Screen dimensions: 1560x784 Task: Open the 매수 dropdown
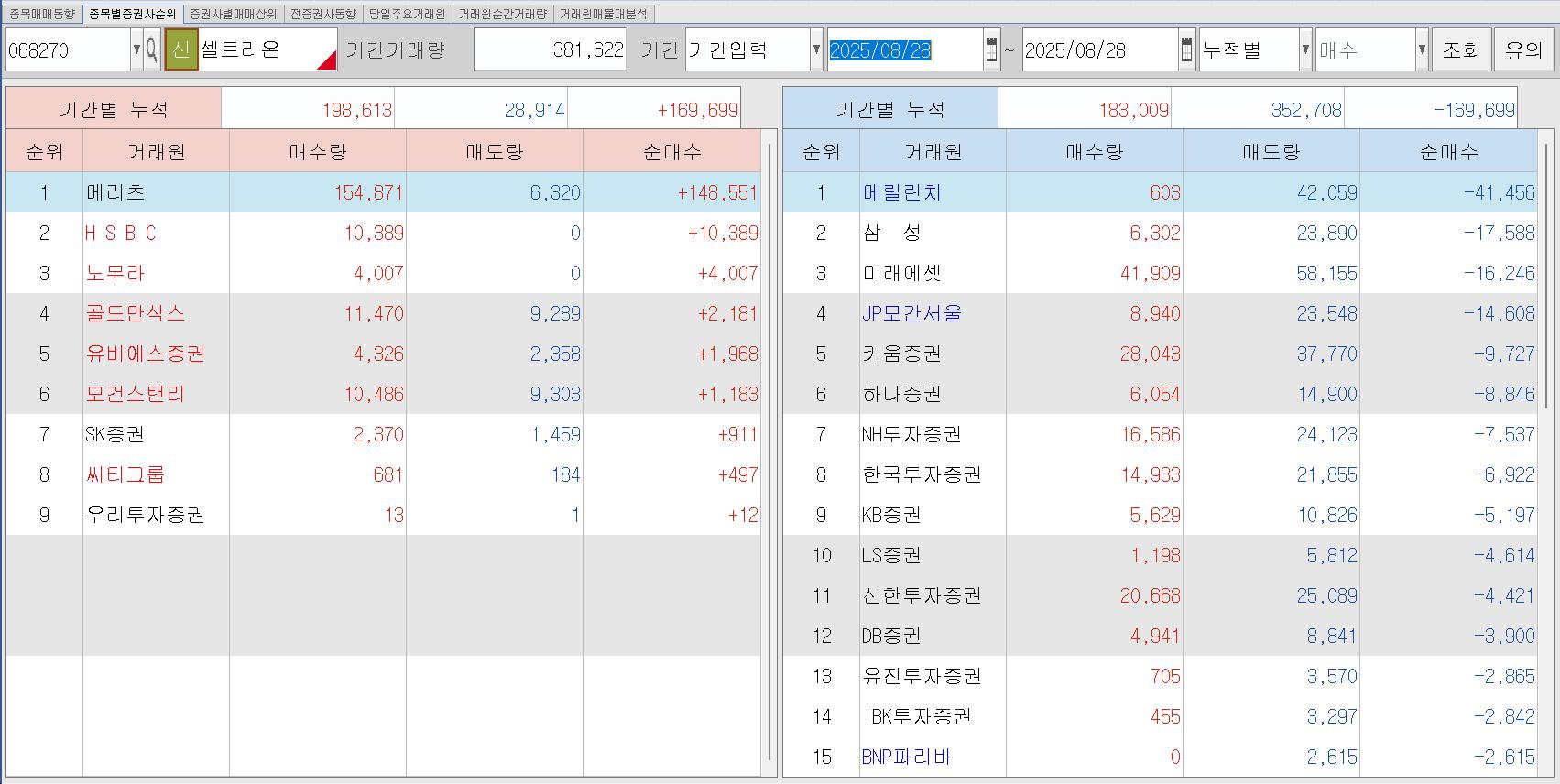pyautogui.click(x=1422, y=49)
